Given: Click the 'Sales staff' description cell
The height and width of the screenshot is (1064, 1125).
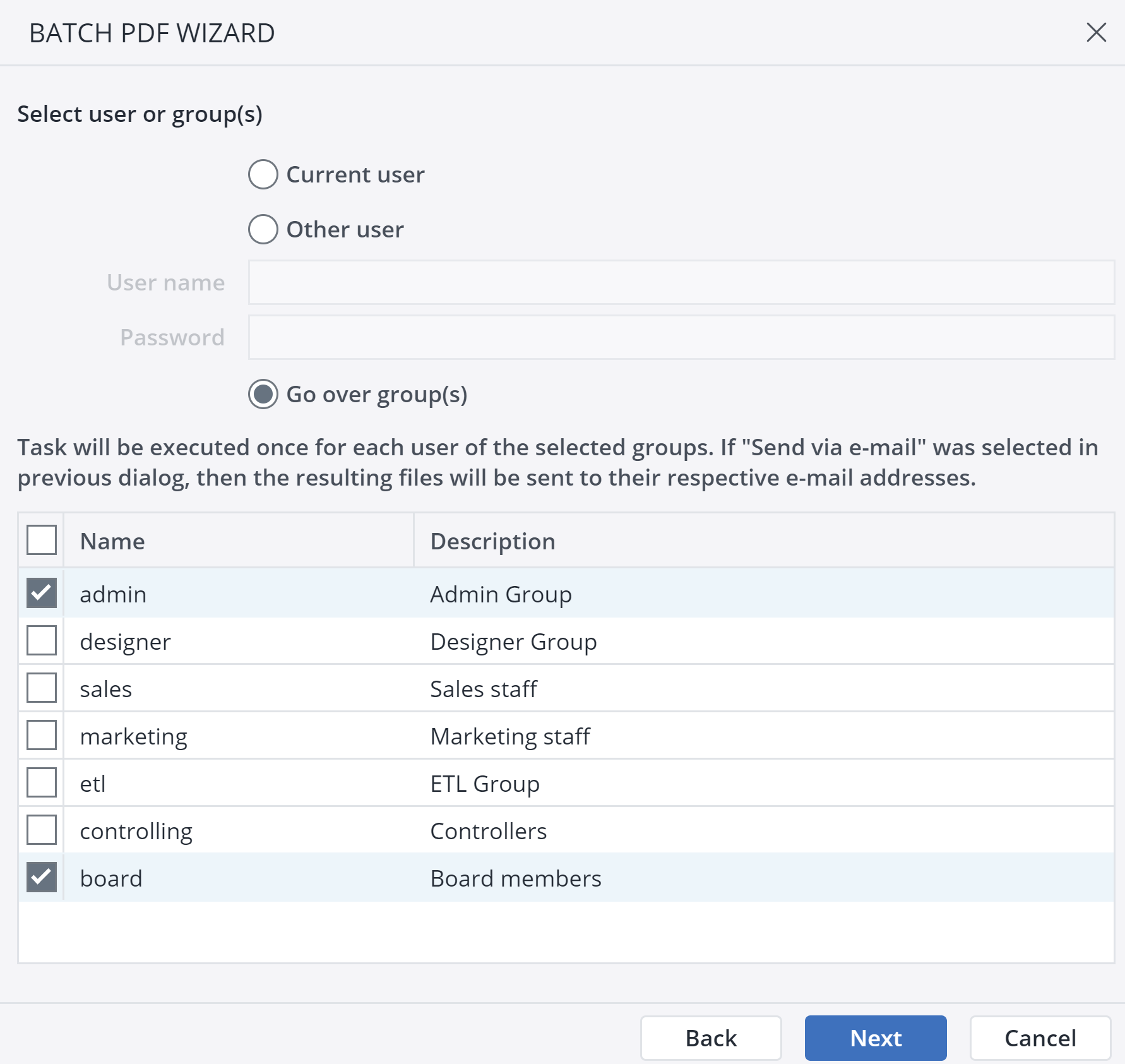Looking at the screenshot, I should click(x=764, y=688).
